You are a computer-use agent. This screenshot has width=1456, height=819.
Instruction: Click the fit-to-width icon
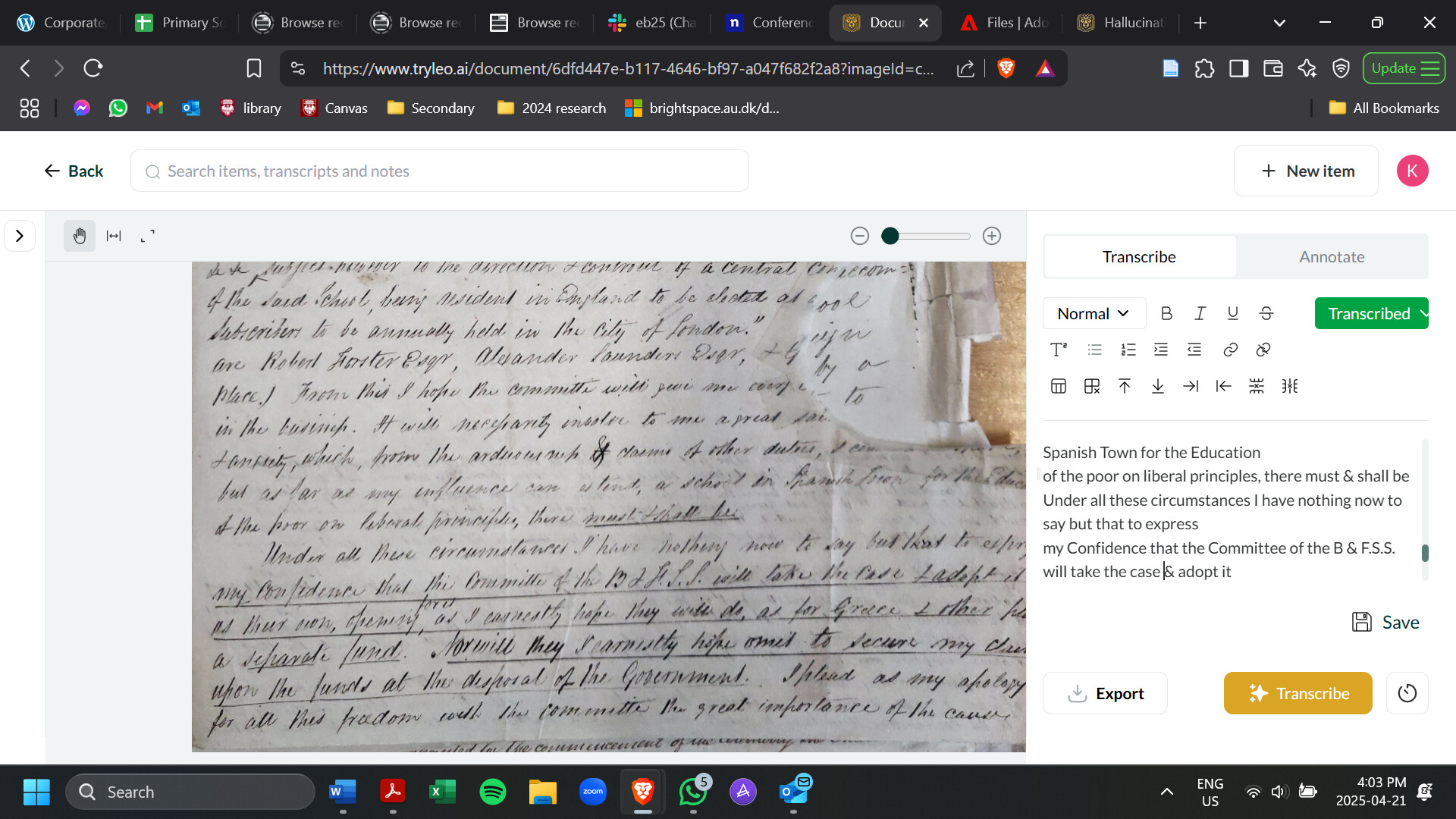point(114,236)
